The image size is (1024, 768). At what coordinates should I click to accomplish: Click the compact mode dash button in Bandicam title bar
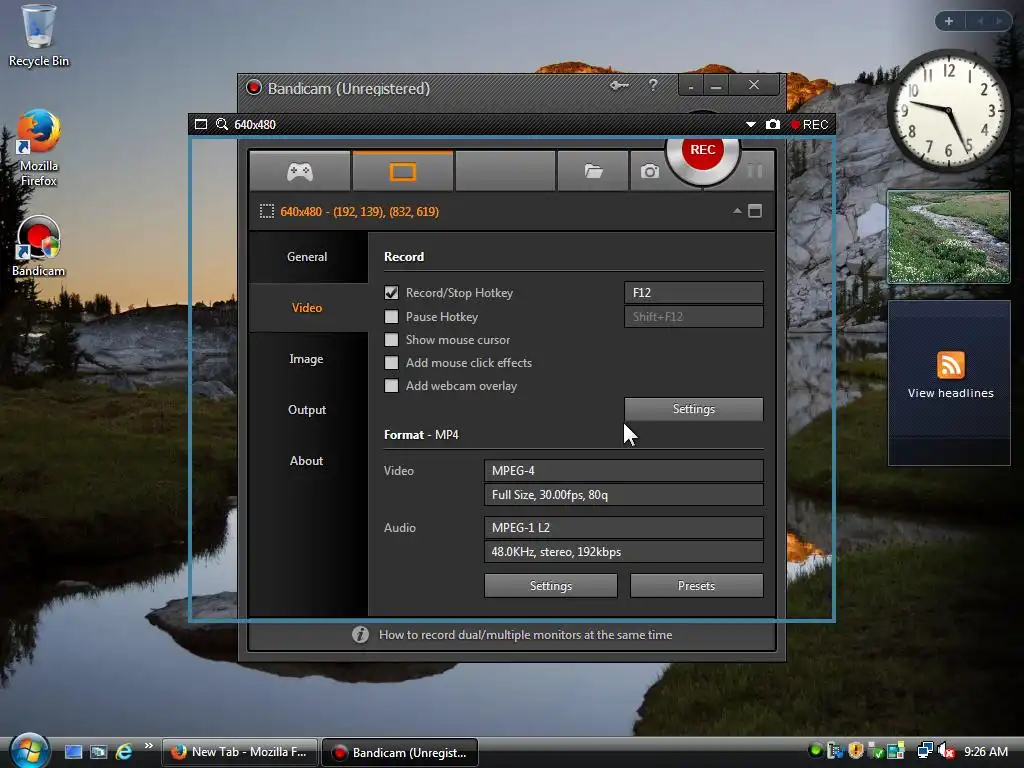[691, 86]
